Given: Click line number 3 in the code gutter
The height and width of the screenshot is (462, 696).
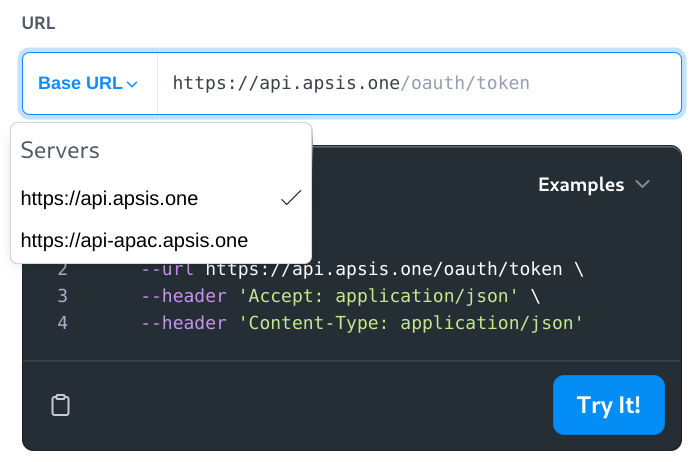Looking at the screenshot, I should [63, 296].
